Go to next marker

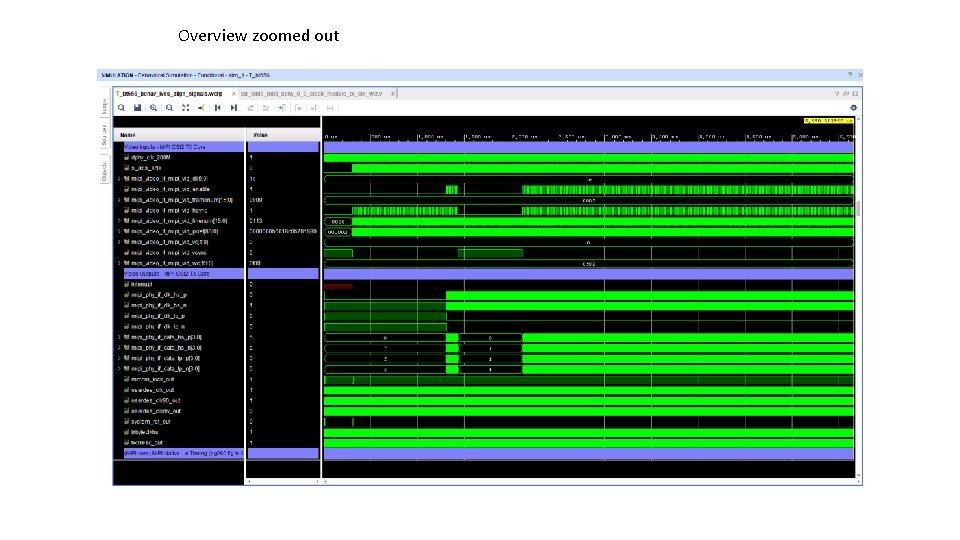tap(313, 108)
